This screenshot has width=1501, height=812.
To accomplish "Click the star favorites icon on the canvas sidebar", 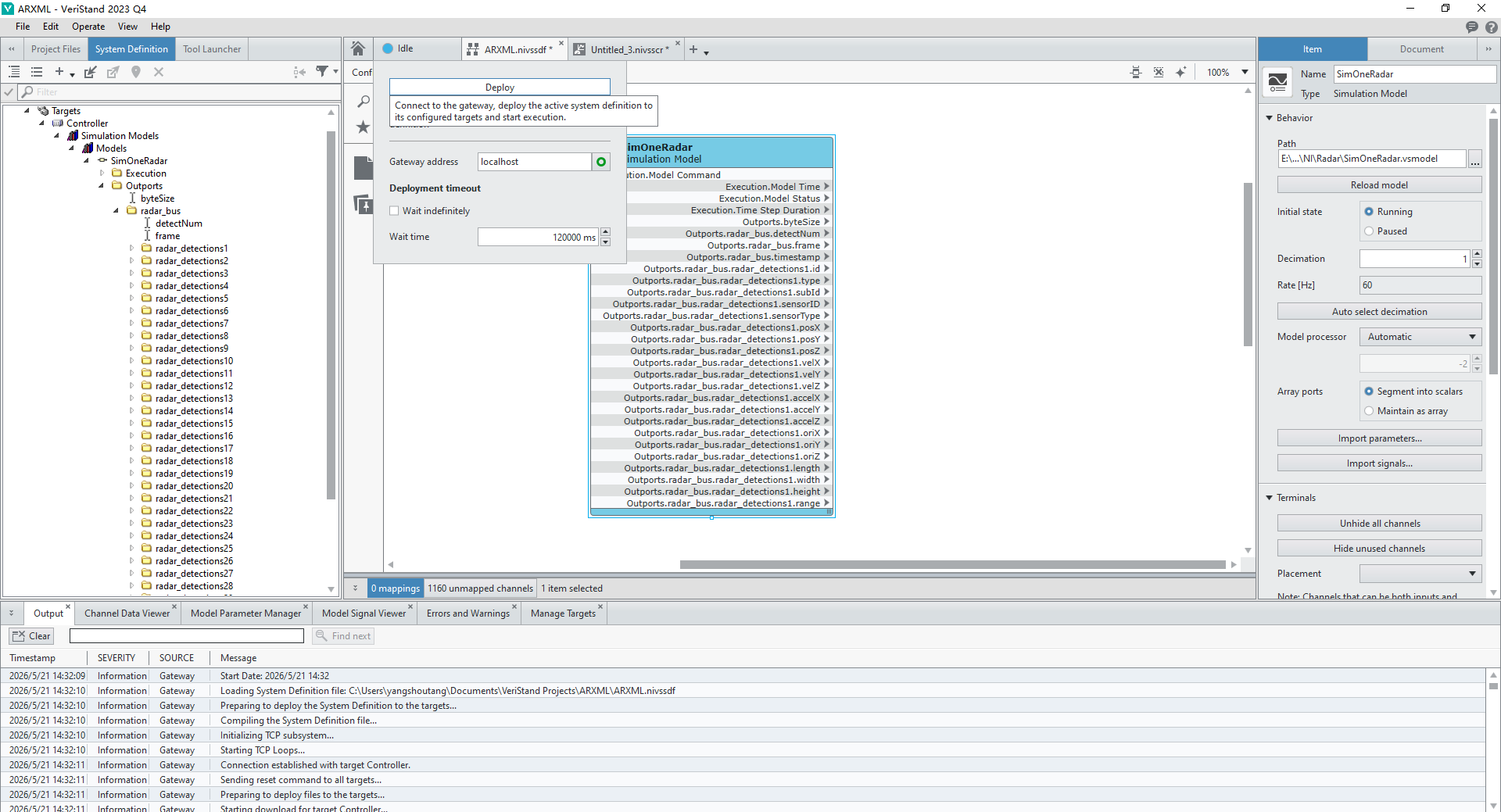I will (364, 127).
